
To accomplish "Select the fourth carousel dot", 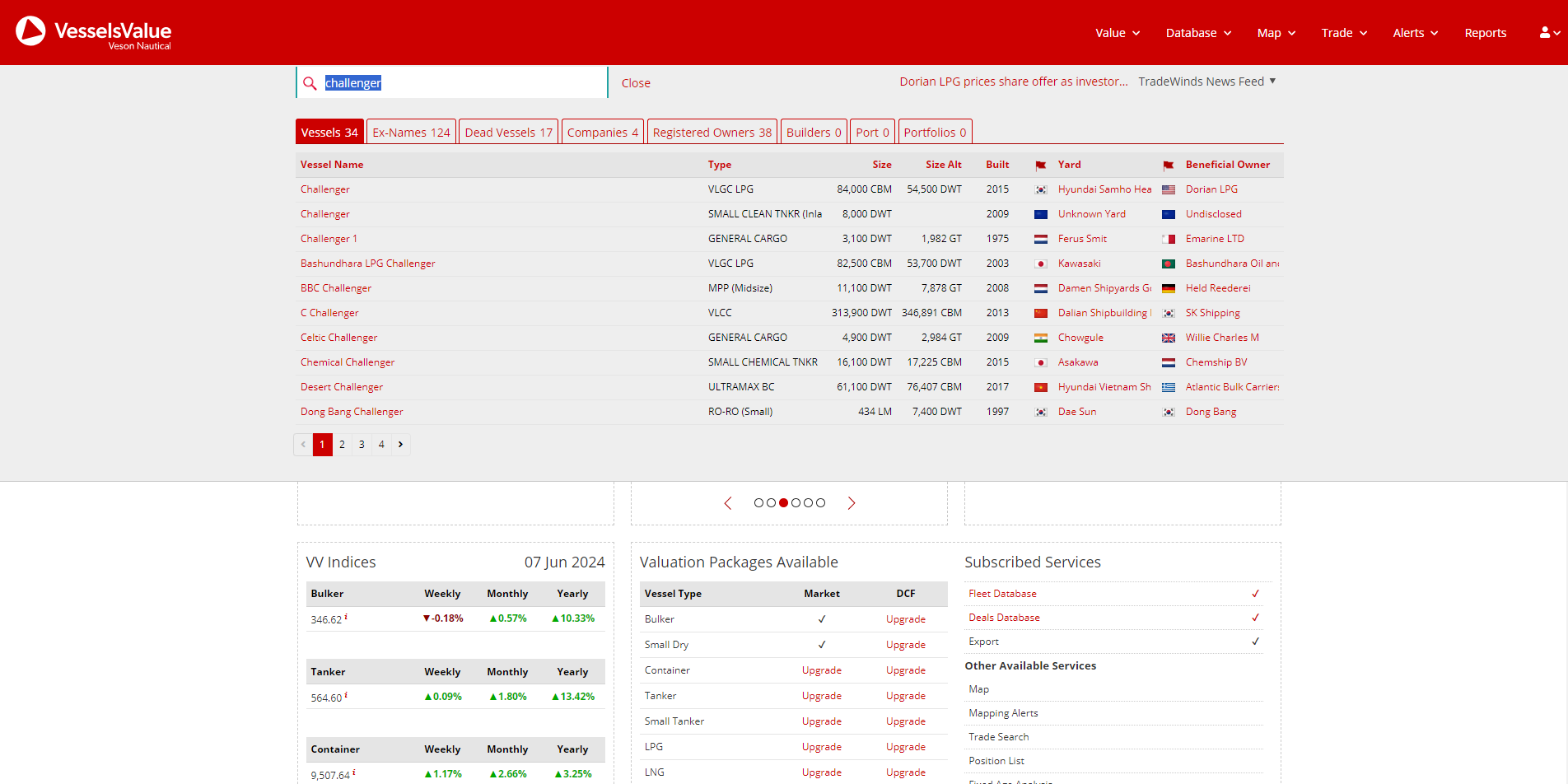I will [x=796, y=502].
